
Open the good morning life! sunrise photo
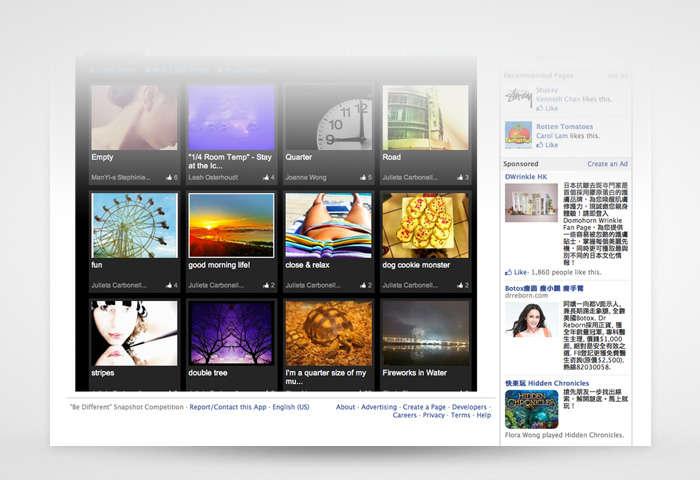point(231,225)
